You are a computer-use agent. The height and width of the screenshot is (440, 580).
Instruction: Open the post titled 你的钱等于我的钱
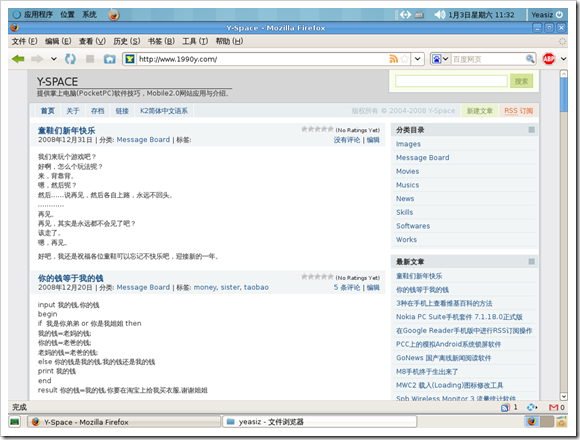click(71, 278)
